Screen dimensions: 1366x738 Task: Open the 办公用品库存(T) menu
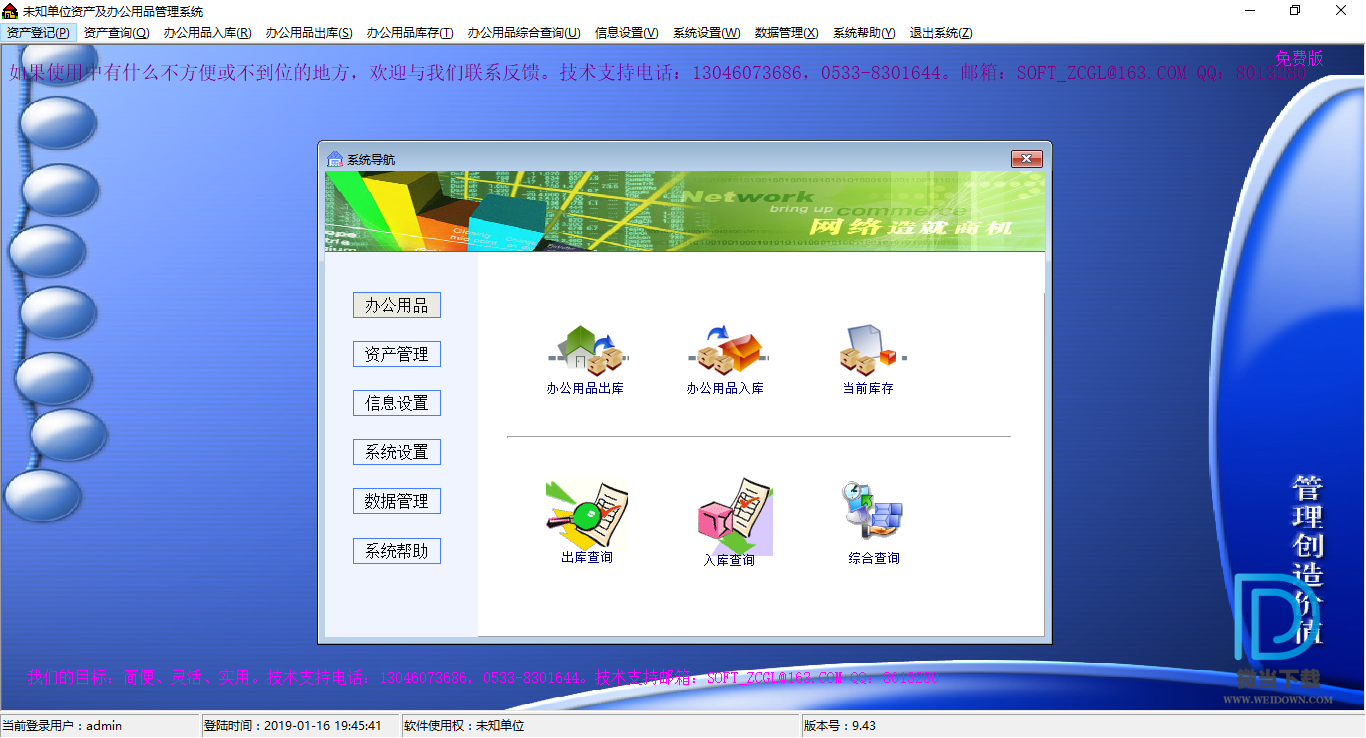(410, 32)
